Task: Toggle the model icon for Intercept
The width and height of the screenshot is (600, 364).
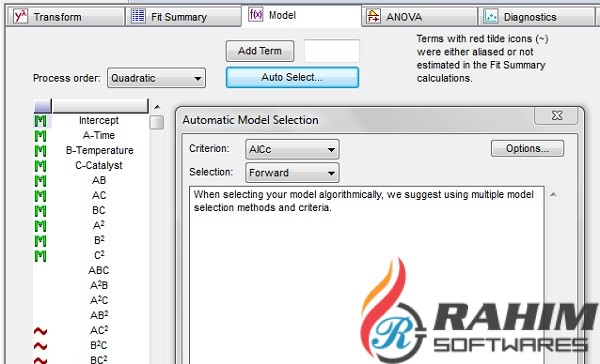Action: [41, 121]
